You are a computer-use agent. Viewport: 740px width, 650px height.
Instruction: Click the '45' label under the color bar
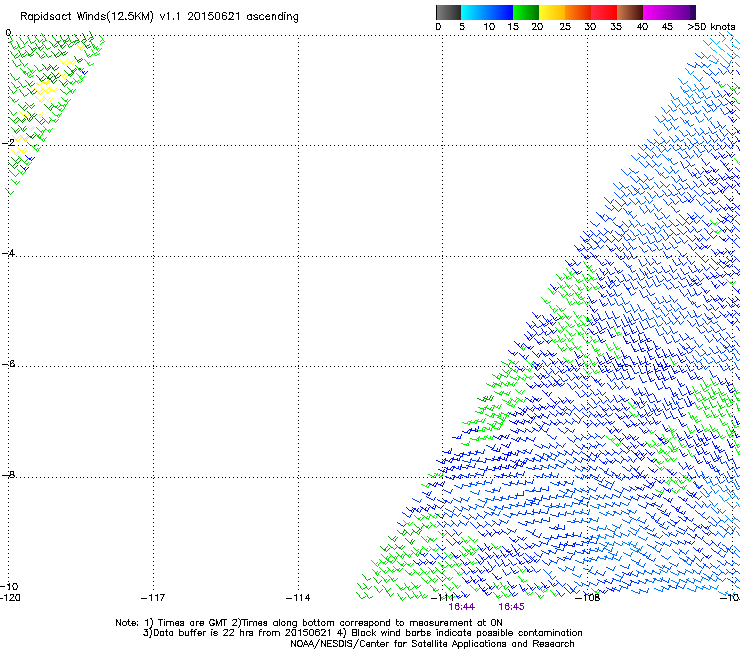tap(667, 27)
